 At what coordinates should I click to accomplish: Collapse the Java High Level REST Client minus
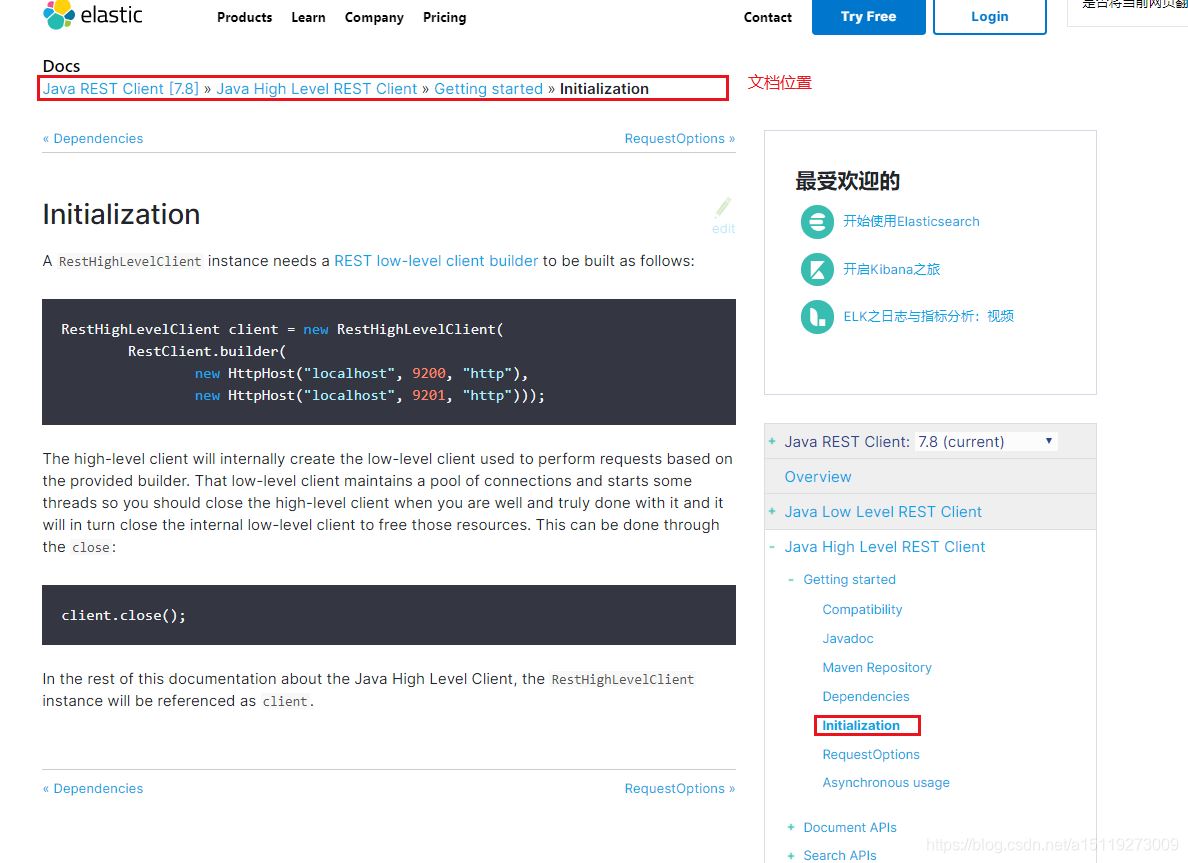772,546
